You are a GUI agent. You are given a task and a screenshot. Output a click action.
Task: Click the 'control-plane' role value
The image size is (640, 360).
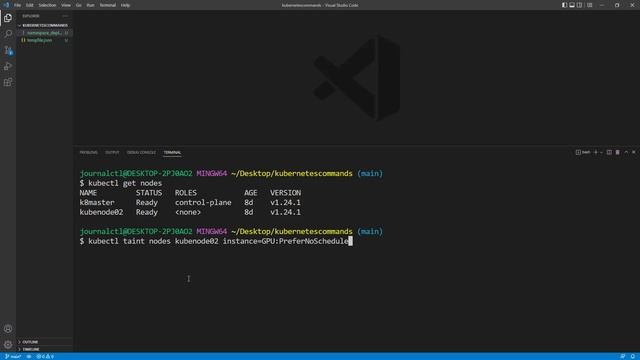pyautogui.click(x=203, y=202)
